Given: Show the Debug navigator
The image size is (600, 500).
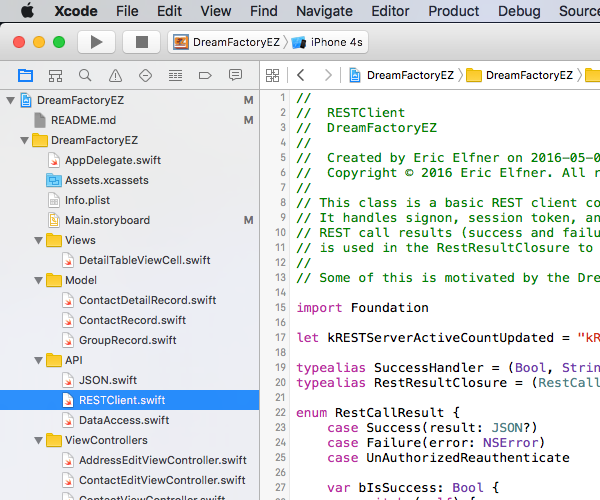Looking at the screenshot, I should tap(175, 75).
